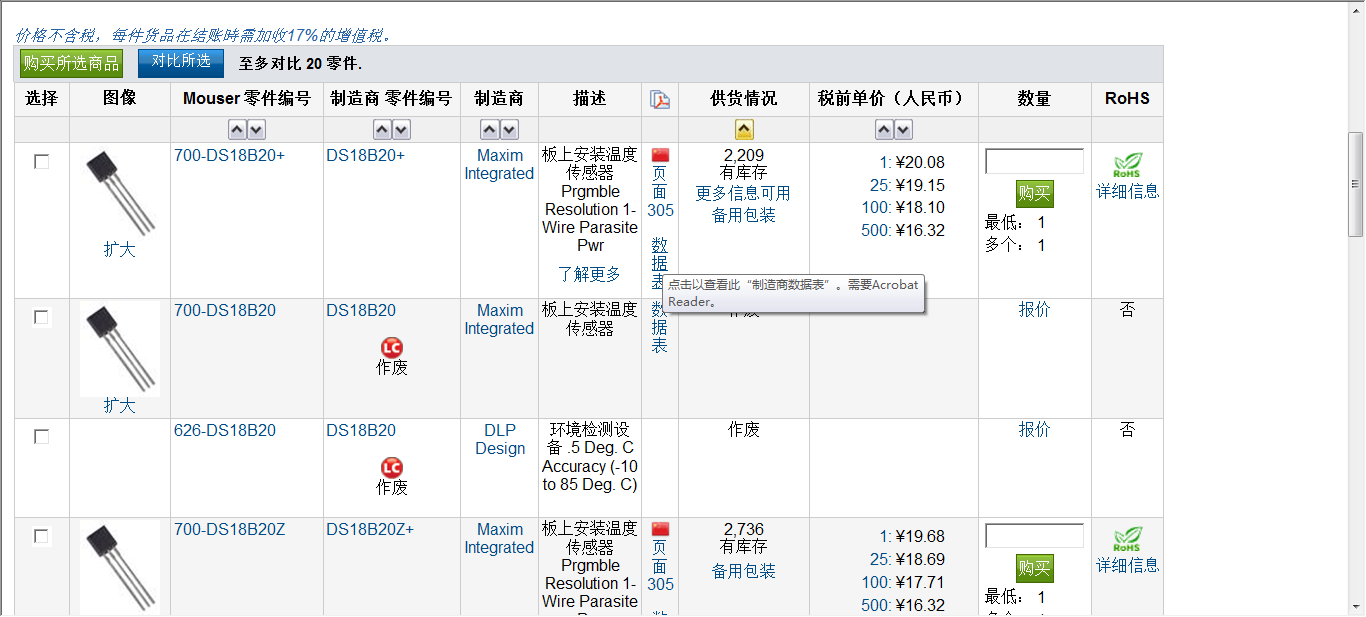Click the 100: price break link for ¥18.10

[877, 208]
